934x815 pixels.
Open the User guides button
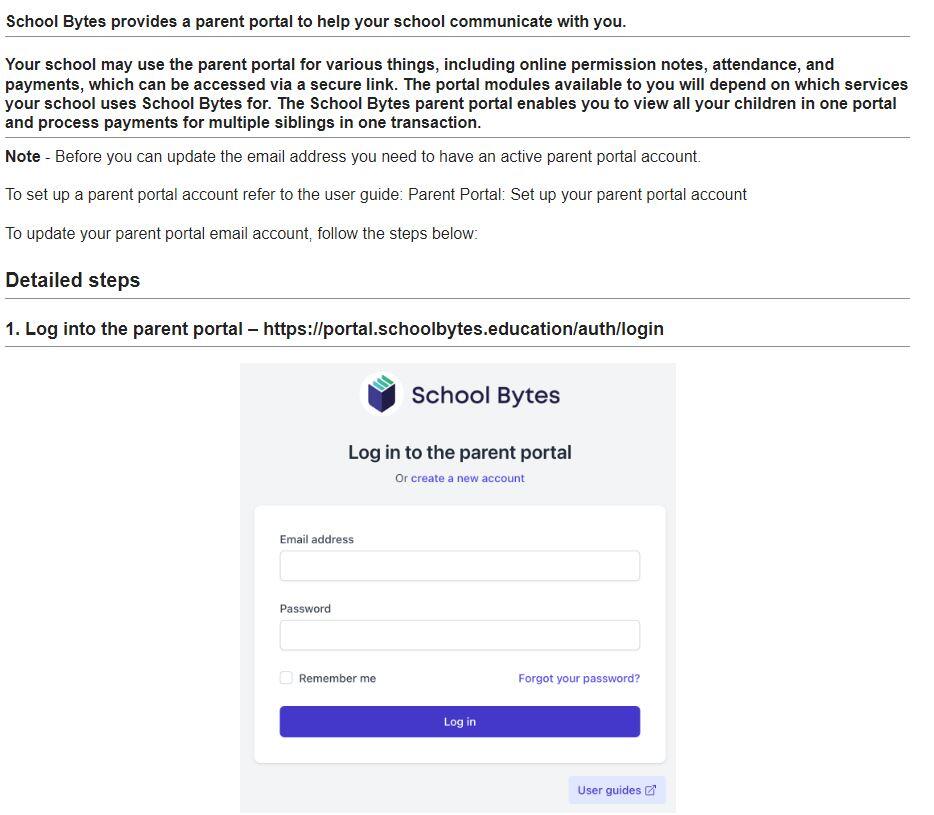click(x=617, y=790)
